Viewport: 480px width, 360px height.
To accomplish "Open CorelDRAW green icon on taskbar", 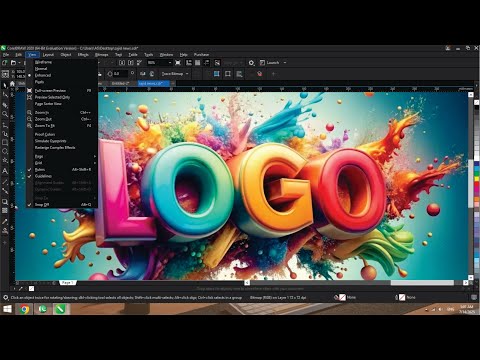I will pos(60,309).
